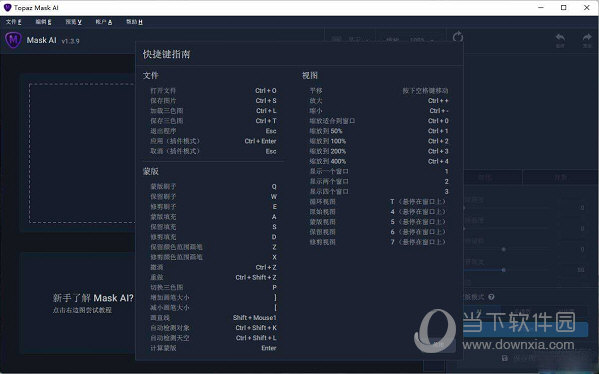Viewport: 599px width, 374px height.
Task: Click the 增加画笔大小 shortcut row
Action: click(213, 298)
